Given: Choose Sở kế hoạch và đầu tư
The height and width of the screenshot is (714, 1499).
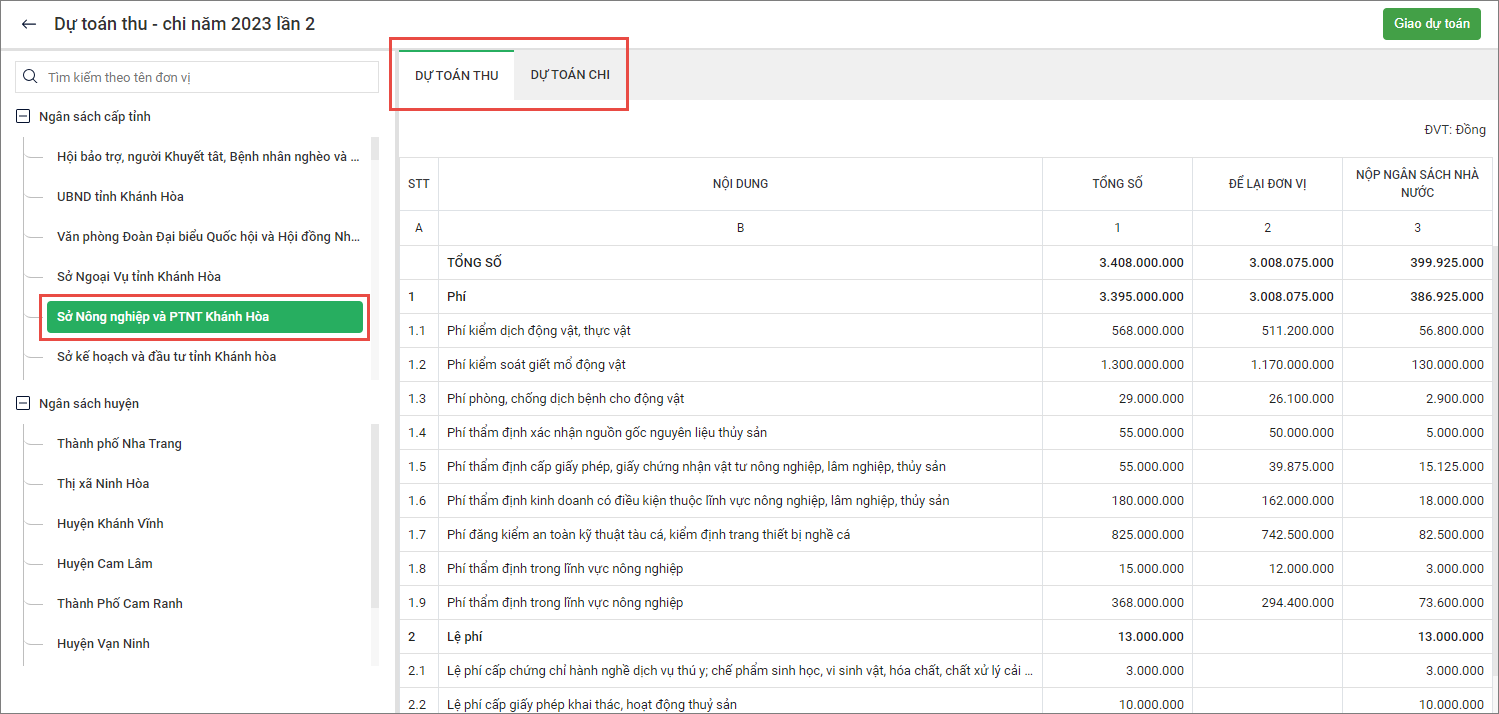Looking at the screenshot, I should click(166, 357).
